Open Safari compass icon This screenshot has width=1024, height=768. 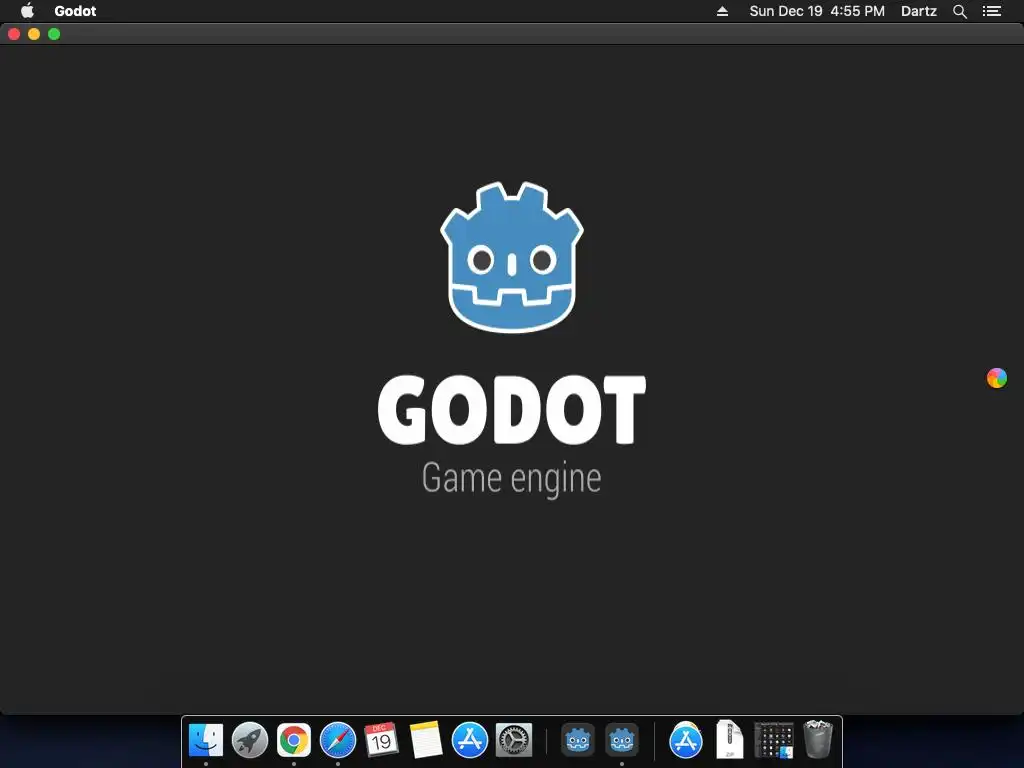tap(338, 741)
